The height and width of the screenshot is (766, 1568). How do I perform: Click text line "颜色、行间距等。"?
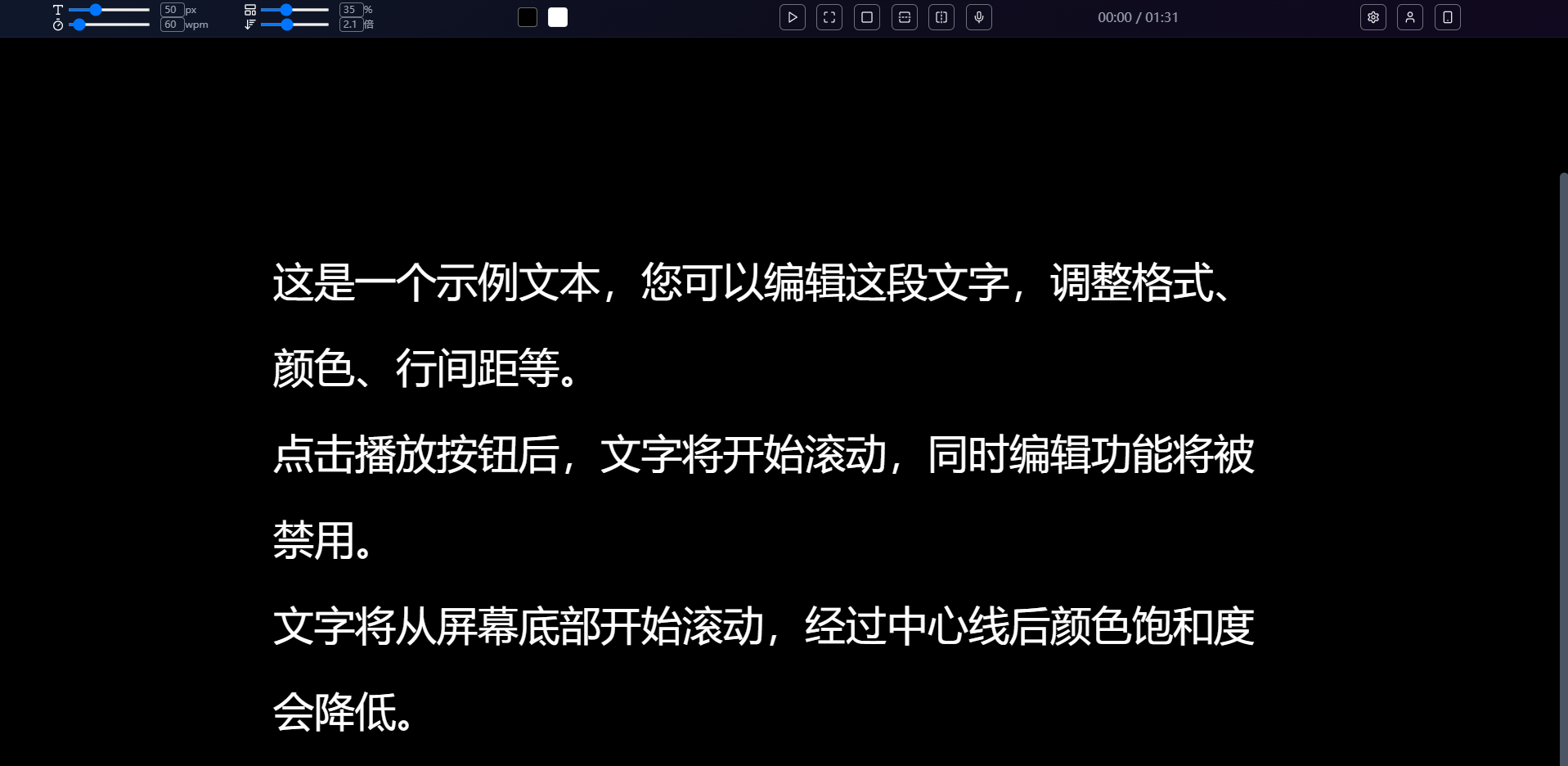[x=426, y=368]
